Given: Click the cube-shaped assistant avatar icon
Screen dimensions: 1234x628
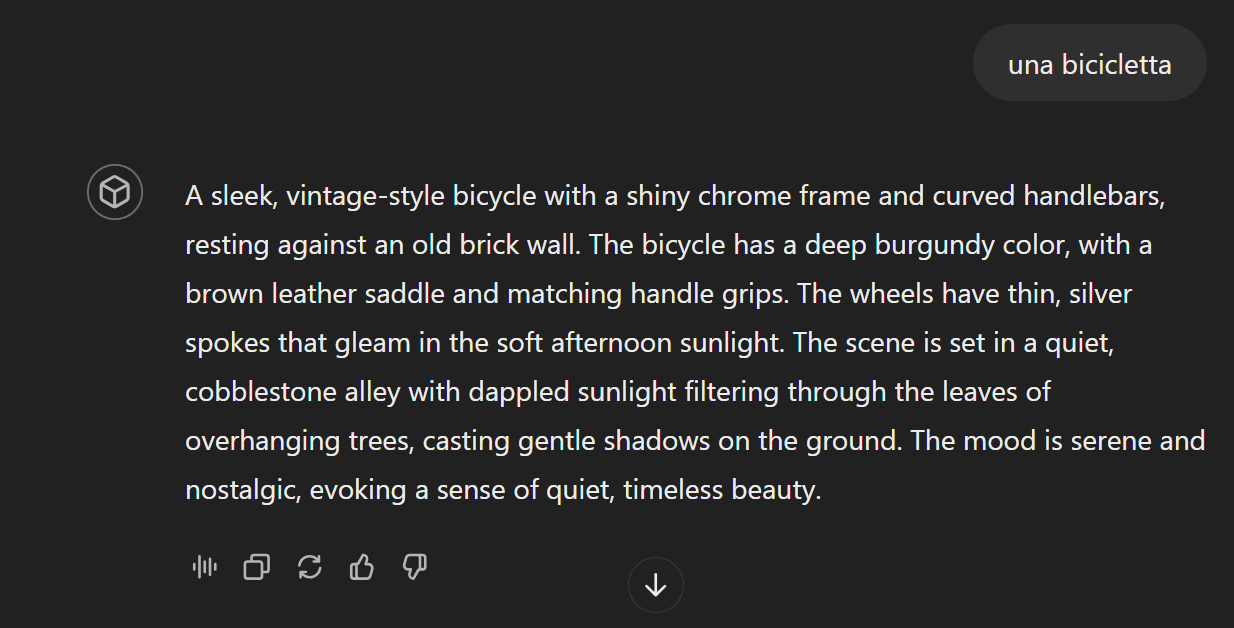Looking at the screenshot, I should pos(115,192).
